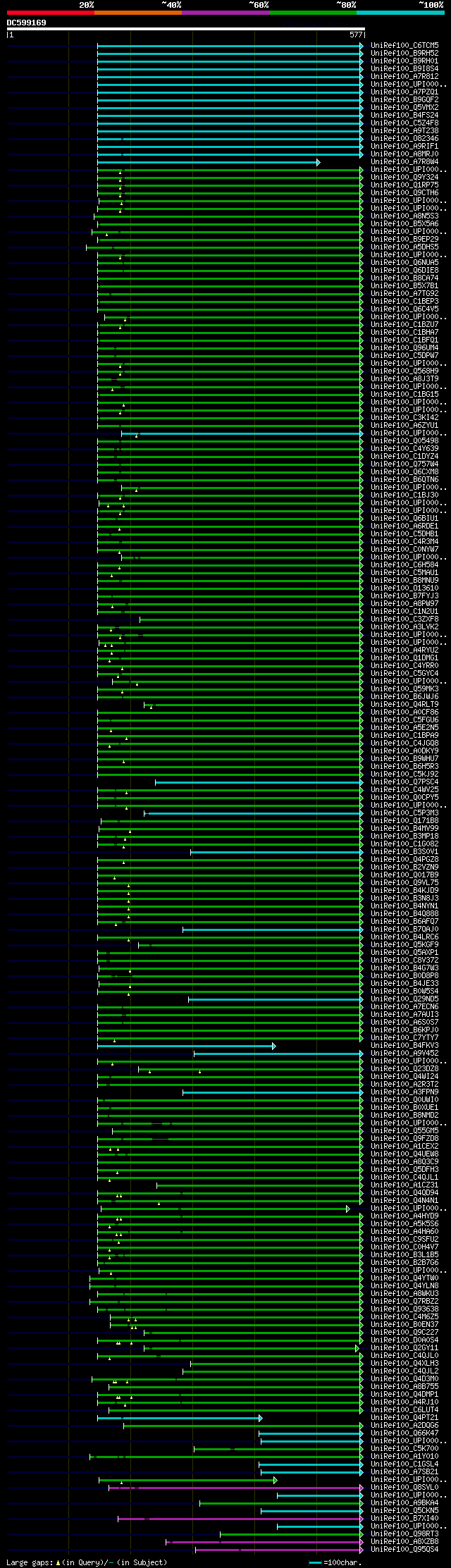The width and height of the screenshot is (451, 1568).
Task: Open hit UniRef100_B9I8S4
Action: click(x=404, y=69)
